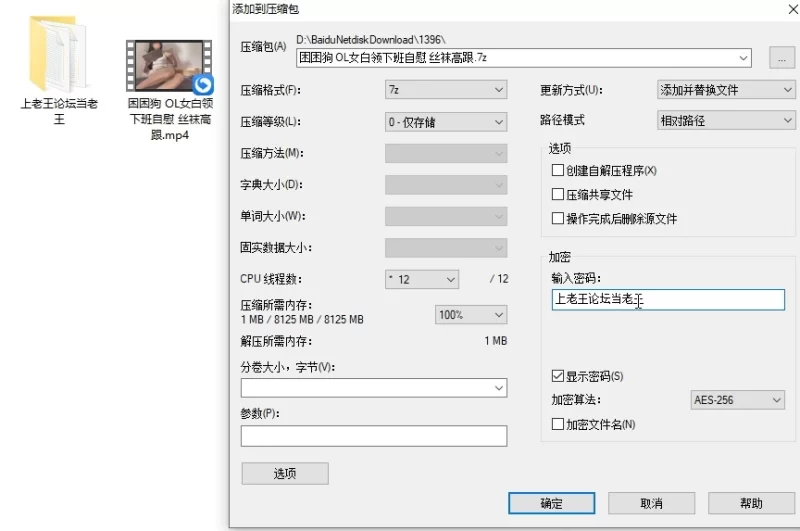This screenshot has height=531, width=800.
Task: Confirm with the 确定 button
Action: pos(552,503)
